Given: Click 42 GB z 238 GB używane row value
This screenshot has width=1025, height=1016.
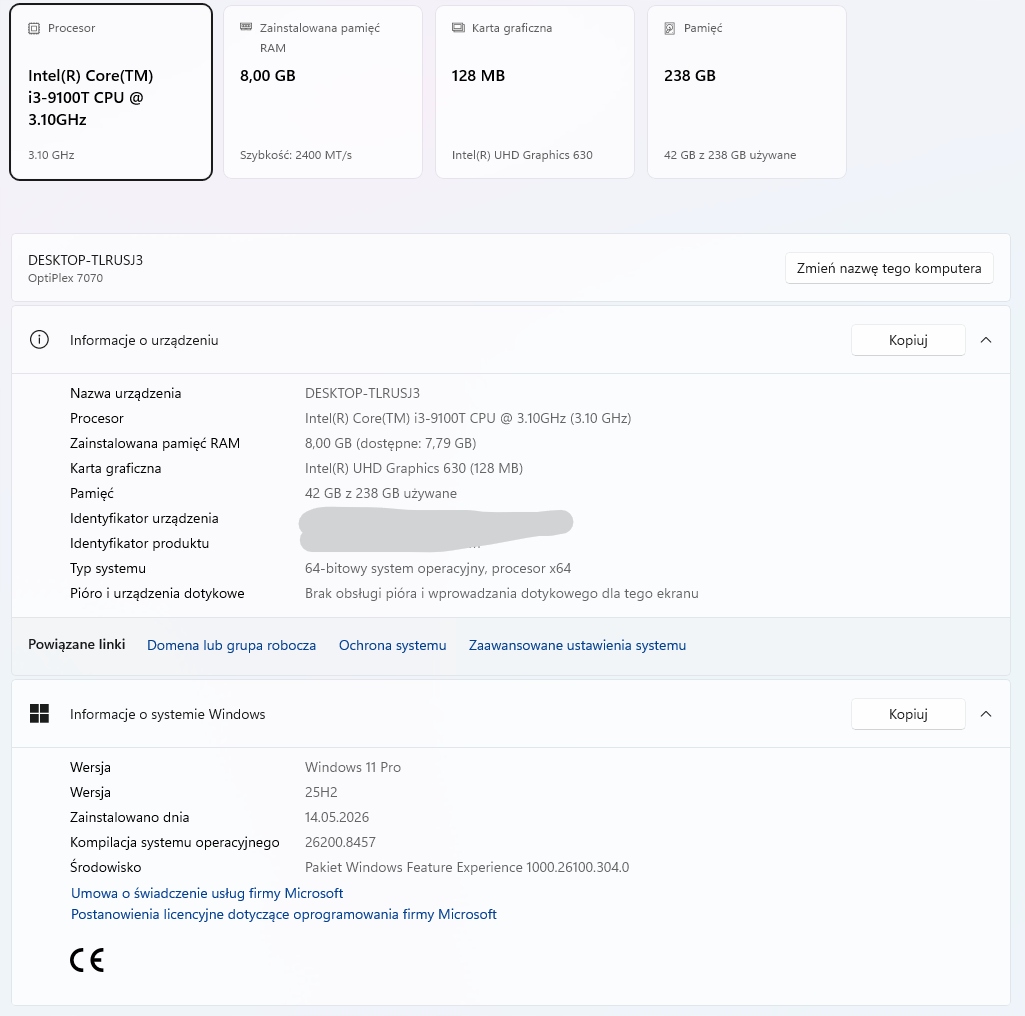Looking at the screenshot, I should tap(380, 494).
